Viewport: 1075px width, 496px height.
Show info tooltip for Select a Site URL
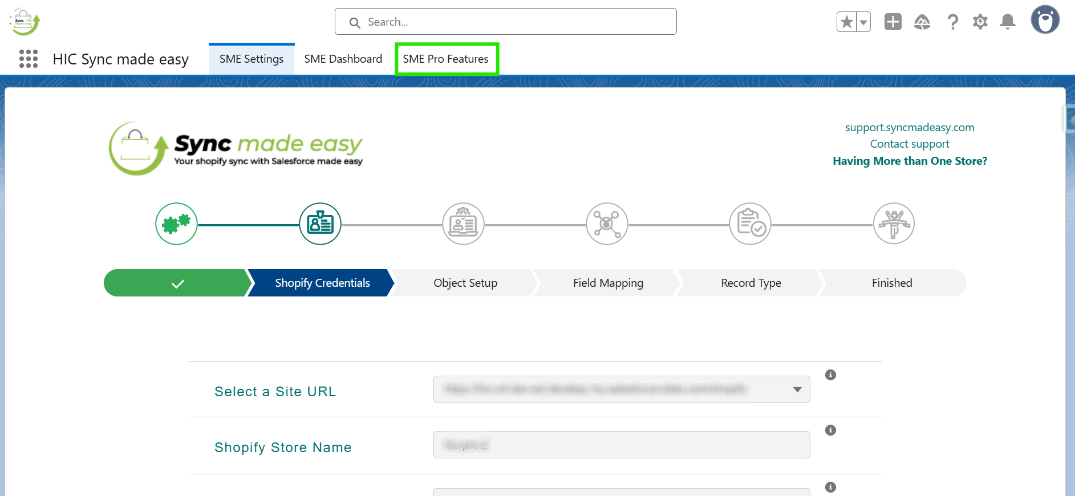pos(830,375)
